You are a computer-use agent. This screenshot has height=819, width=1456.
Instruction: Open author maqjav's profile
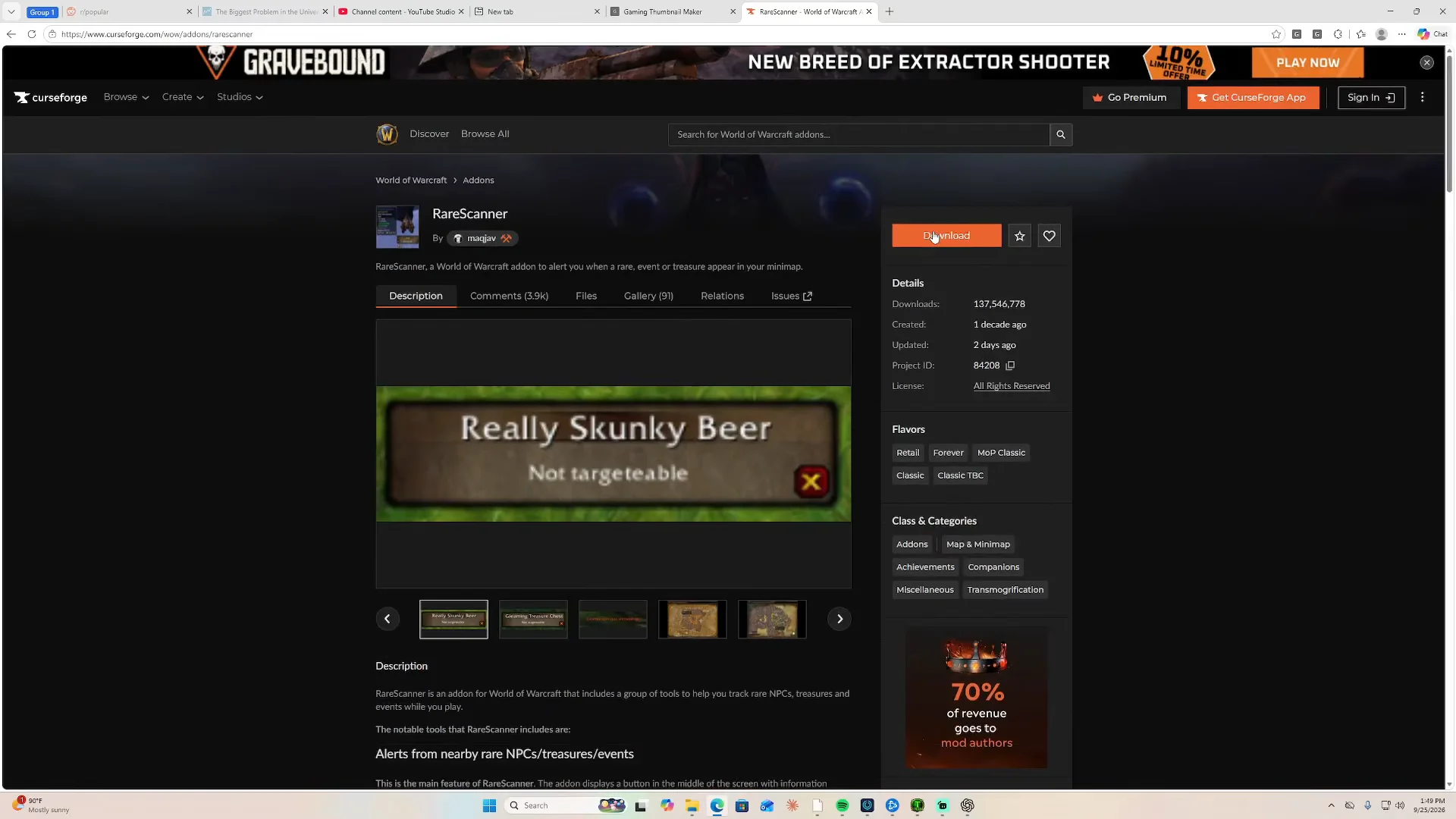(482, 238)
